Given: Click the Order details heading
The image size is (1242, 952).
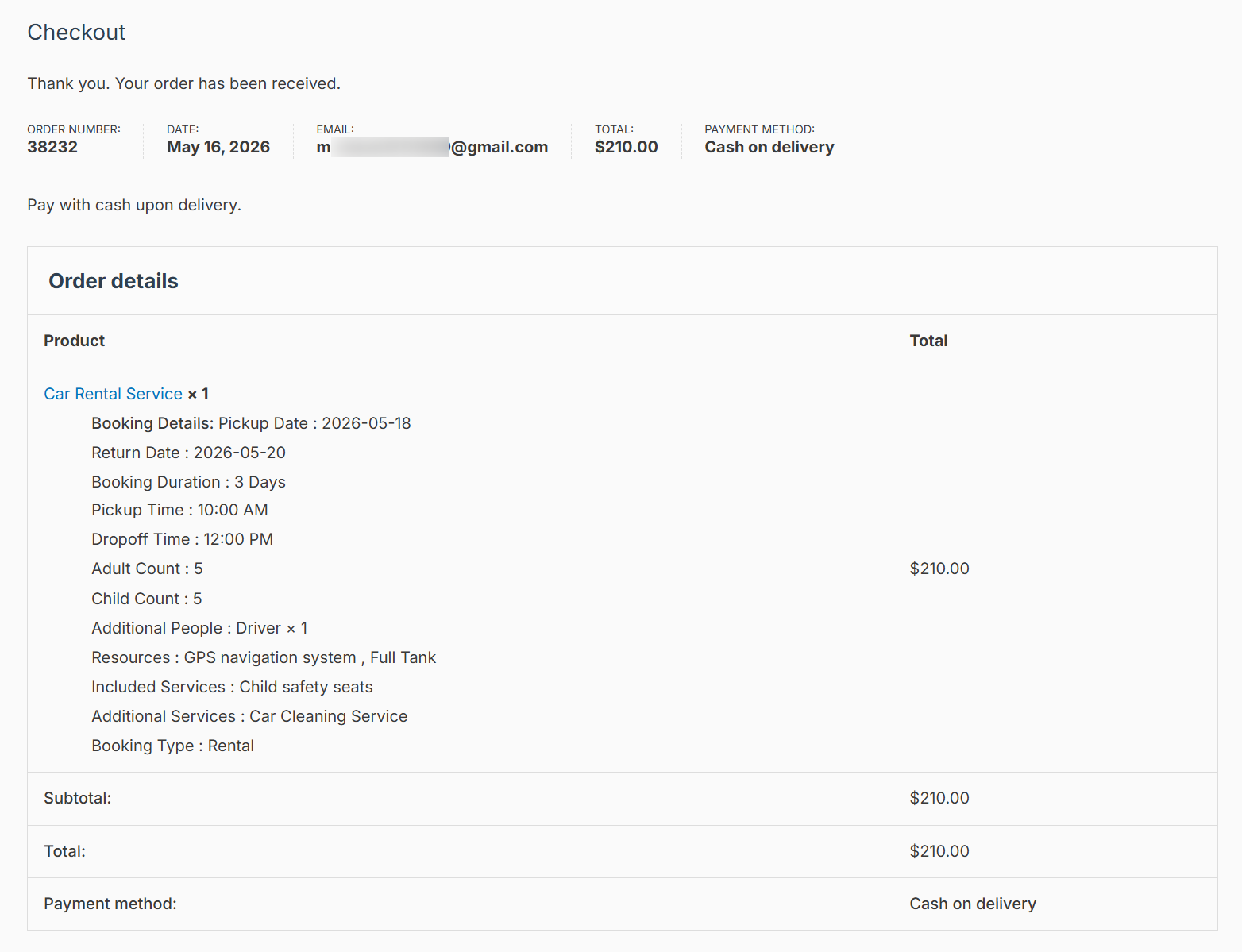Looking at the screenshot, I should click(114, 281).
